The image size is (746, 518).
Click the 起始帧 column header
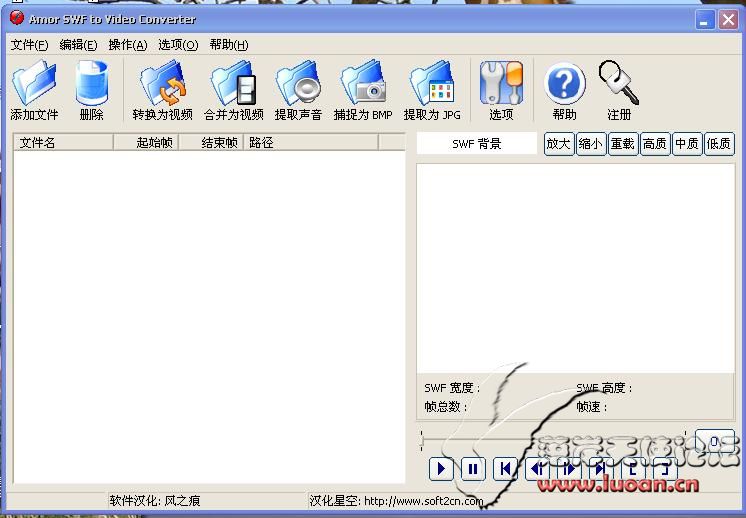(x=146, y=143)
